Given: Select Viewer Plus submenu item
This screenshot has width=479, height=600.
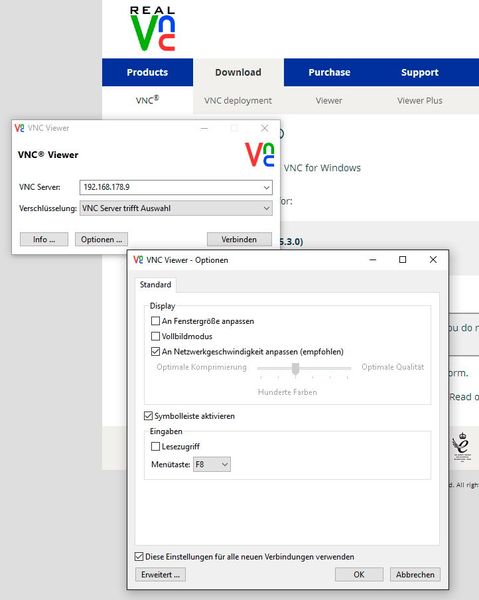Looking at the screenshot, I should pos(420,101).
